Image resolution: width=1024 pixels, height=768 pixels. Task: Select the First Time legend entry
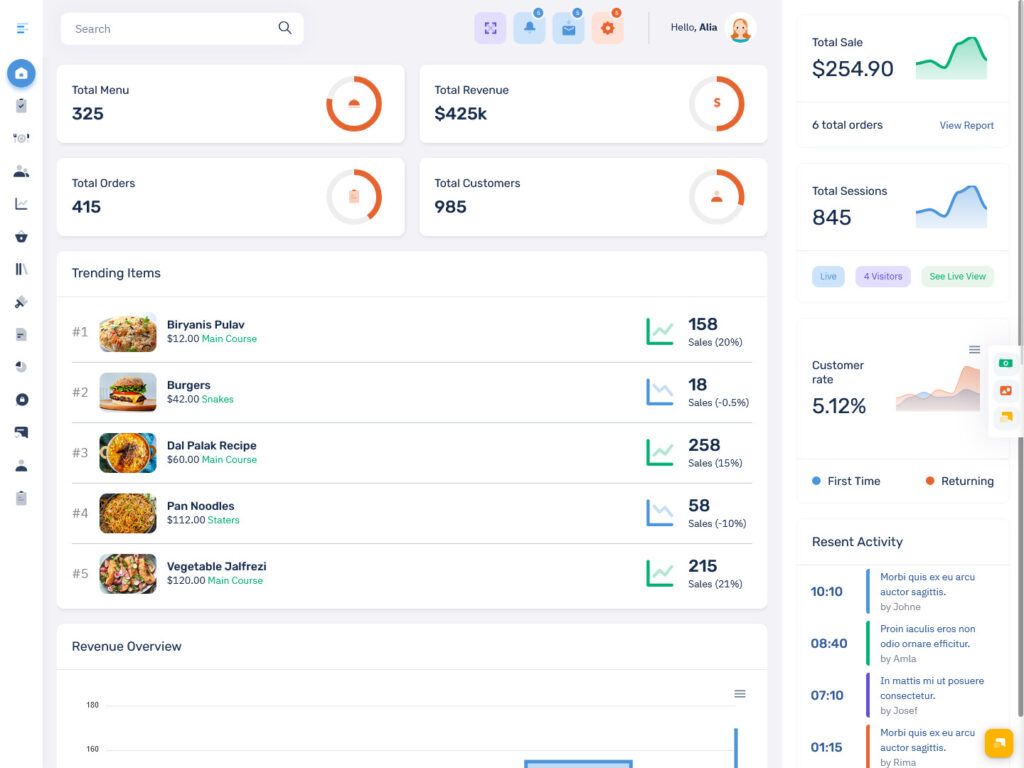[845, 481]
